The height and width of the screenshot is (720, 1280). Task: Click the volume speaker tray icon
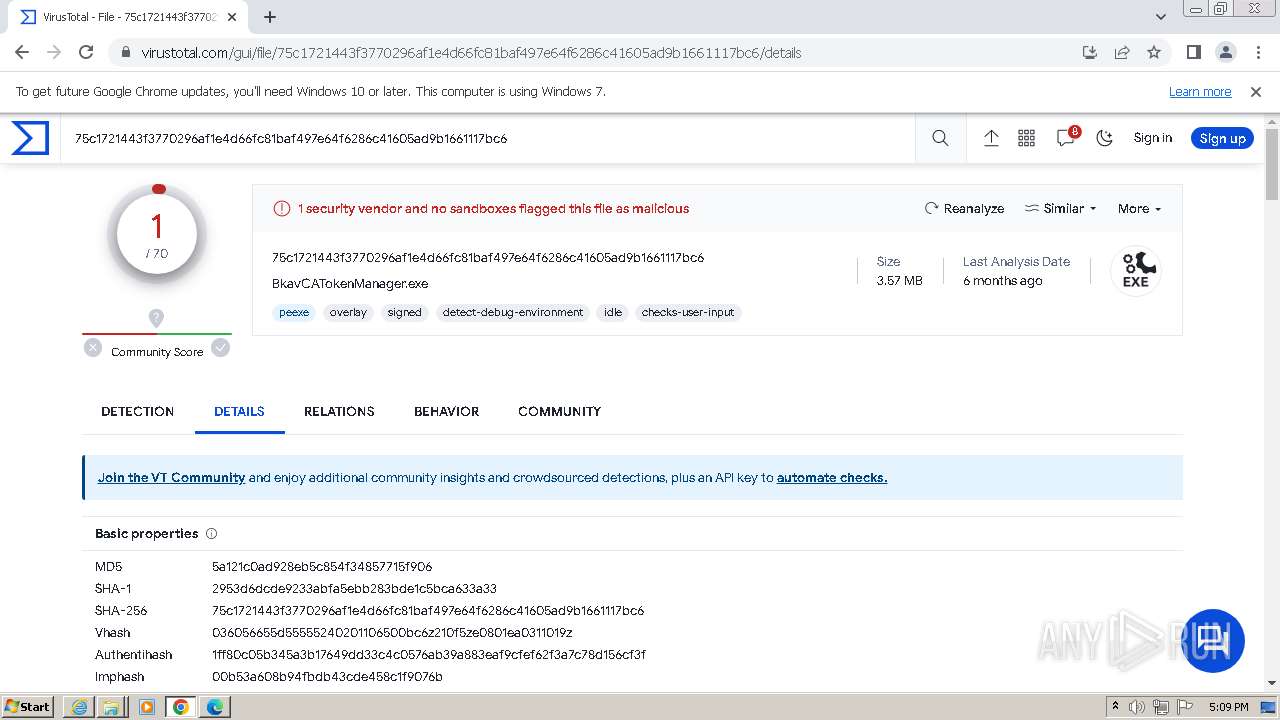[1137, 707]
